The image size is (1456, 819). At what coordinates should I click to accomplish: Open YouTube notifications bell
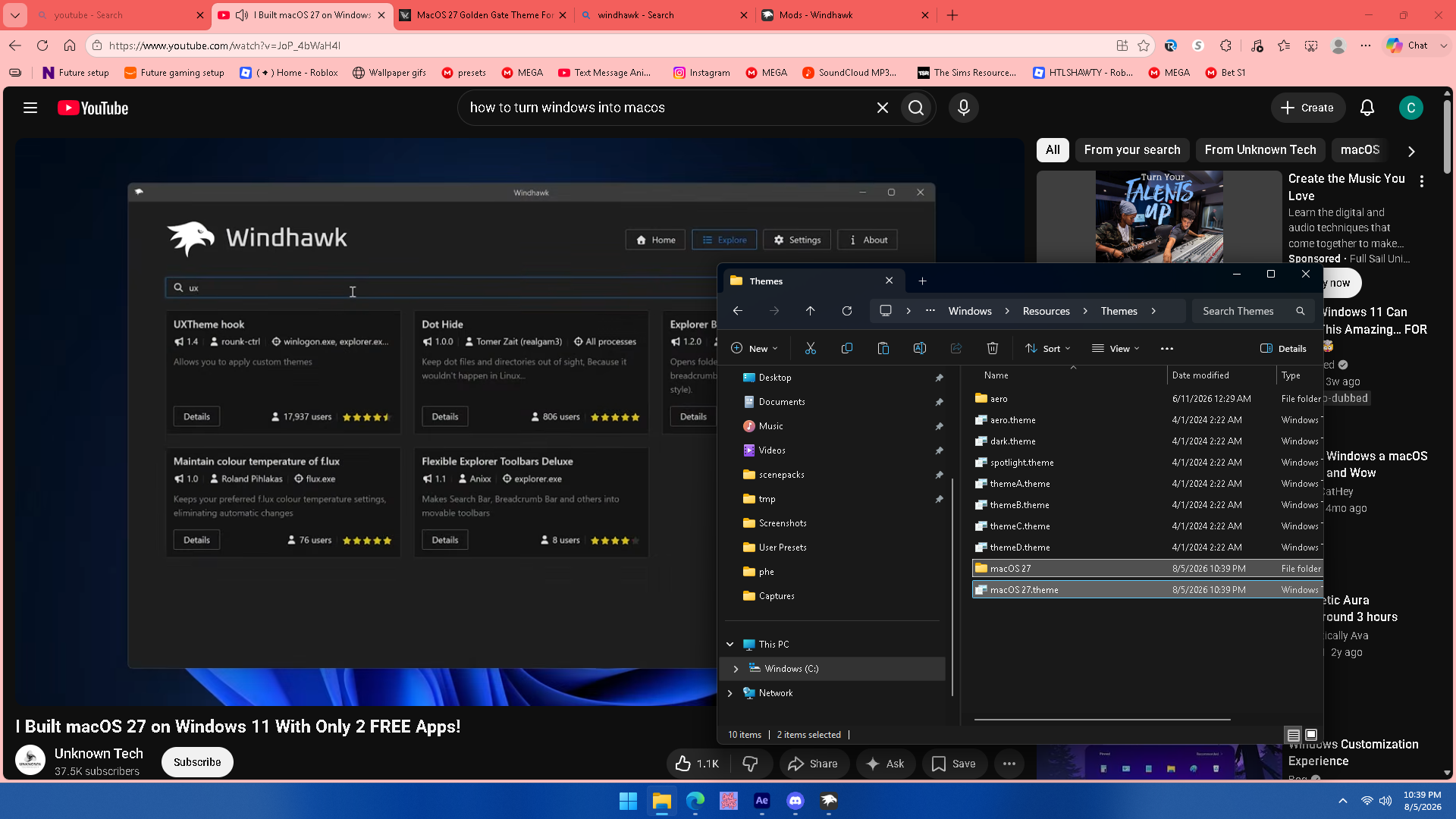click(x=1367, y=108)
